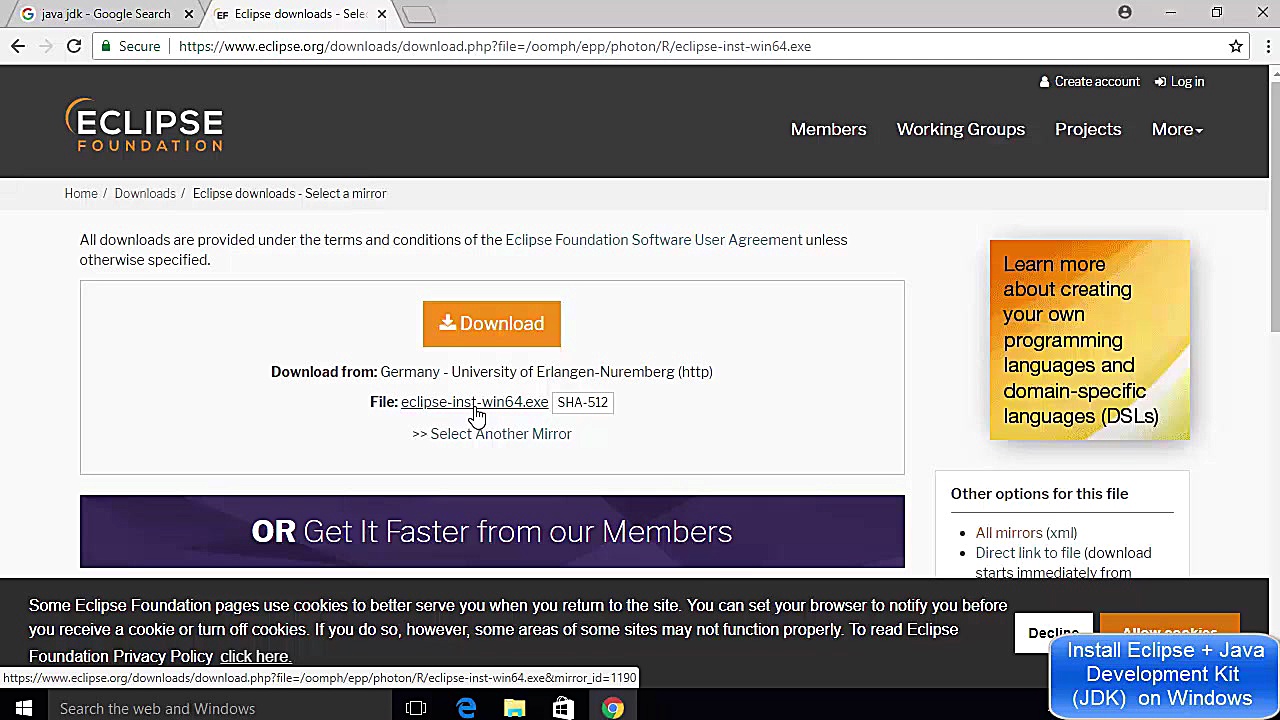Click the Get It Faster from our Members banner
This screenshot has width=1280, height=720.
click(492, 531)
